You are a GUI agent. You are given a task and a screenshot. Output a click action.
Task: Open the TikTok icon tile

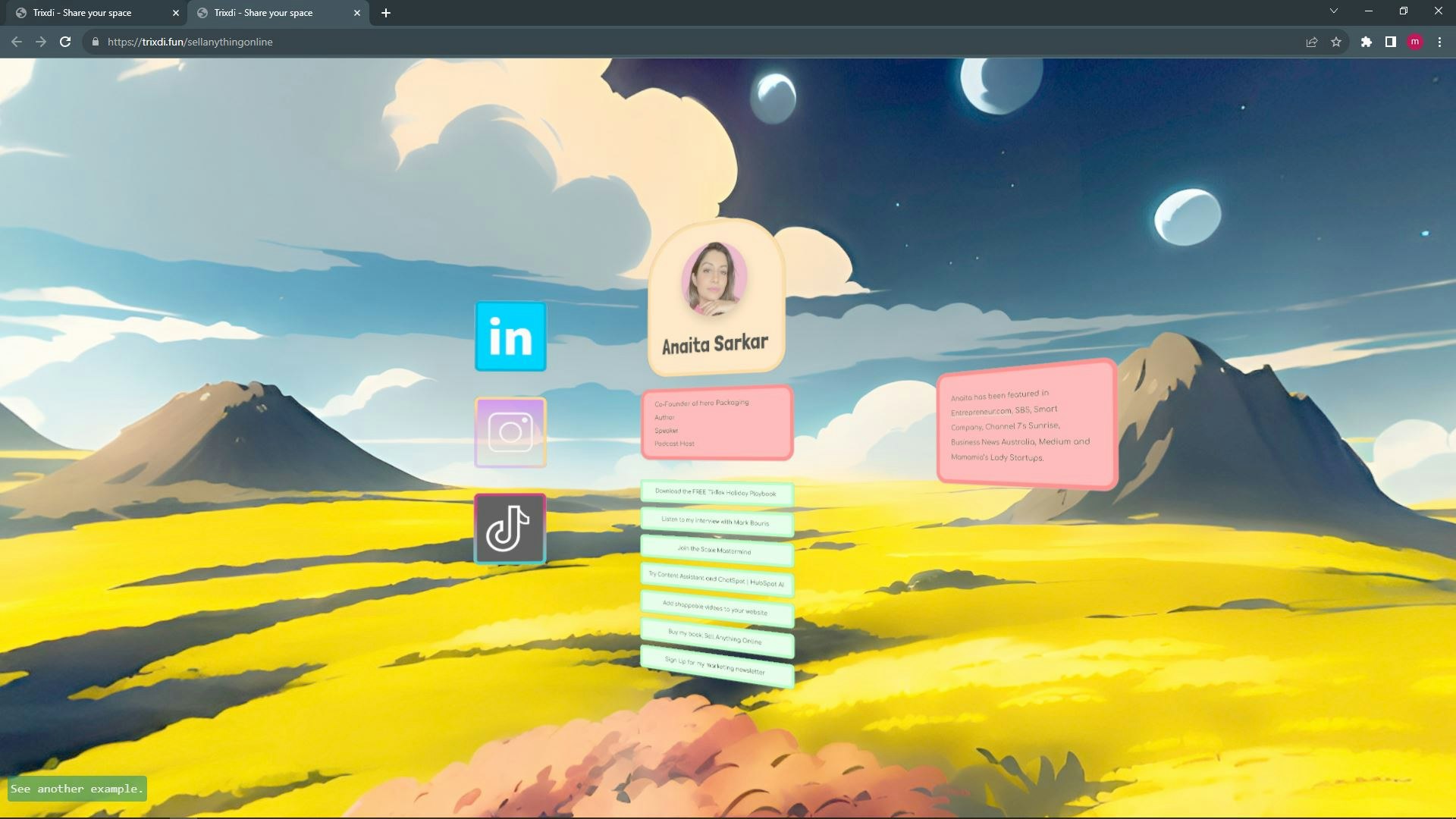[x=510, y=529]
